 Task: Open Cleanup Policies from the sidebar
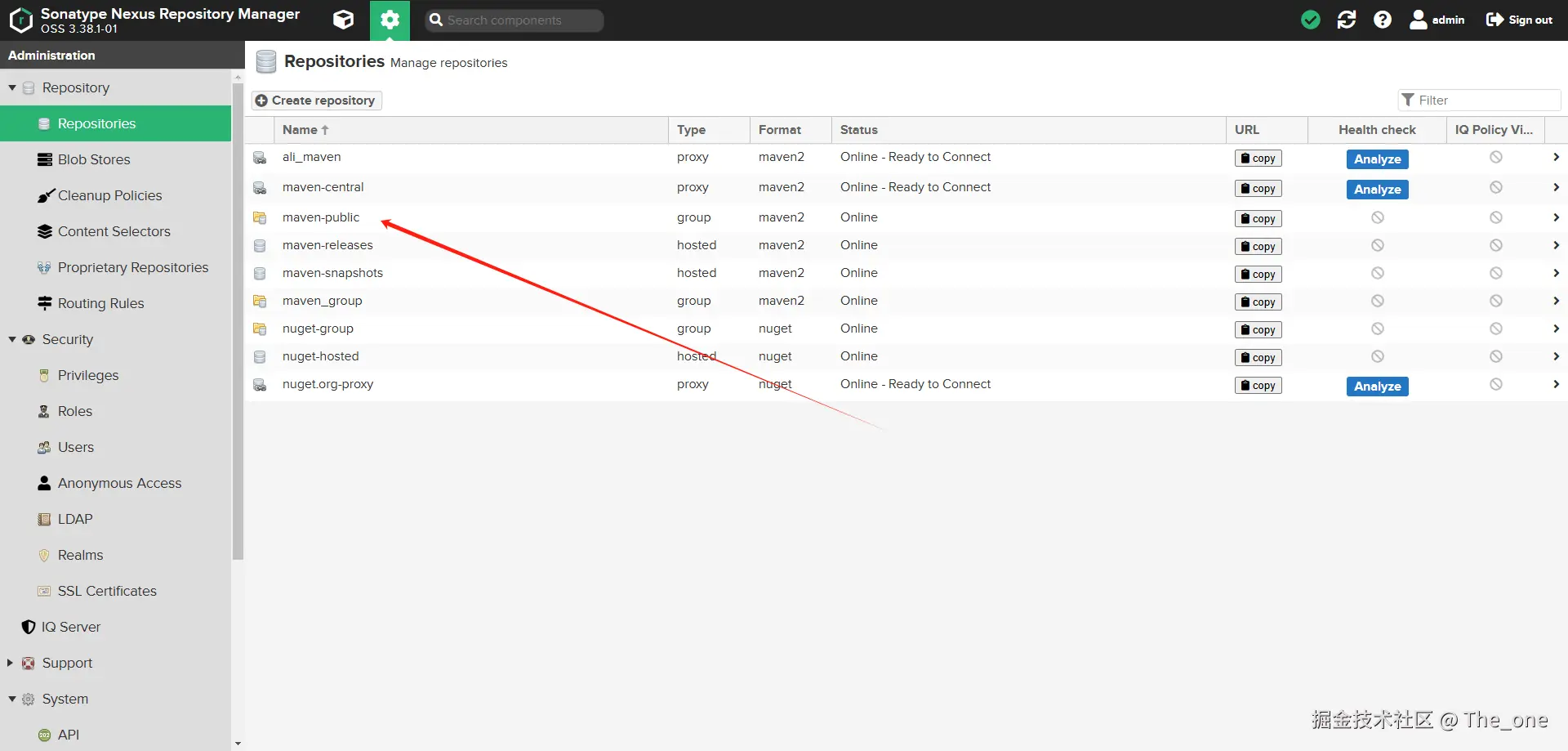115,195
